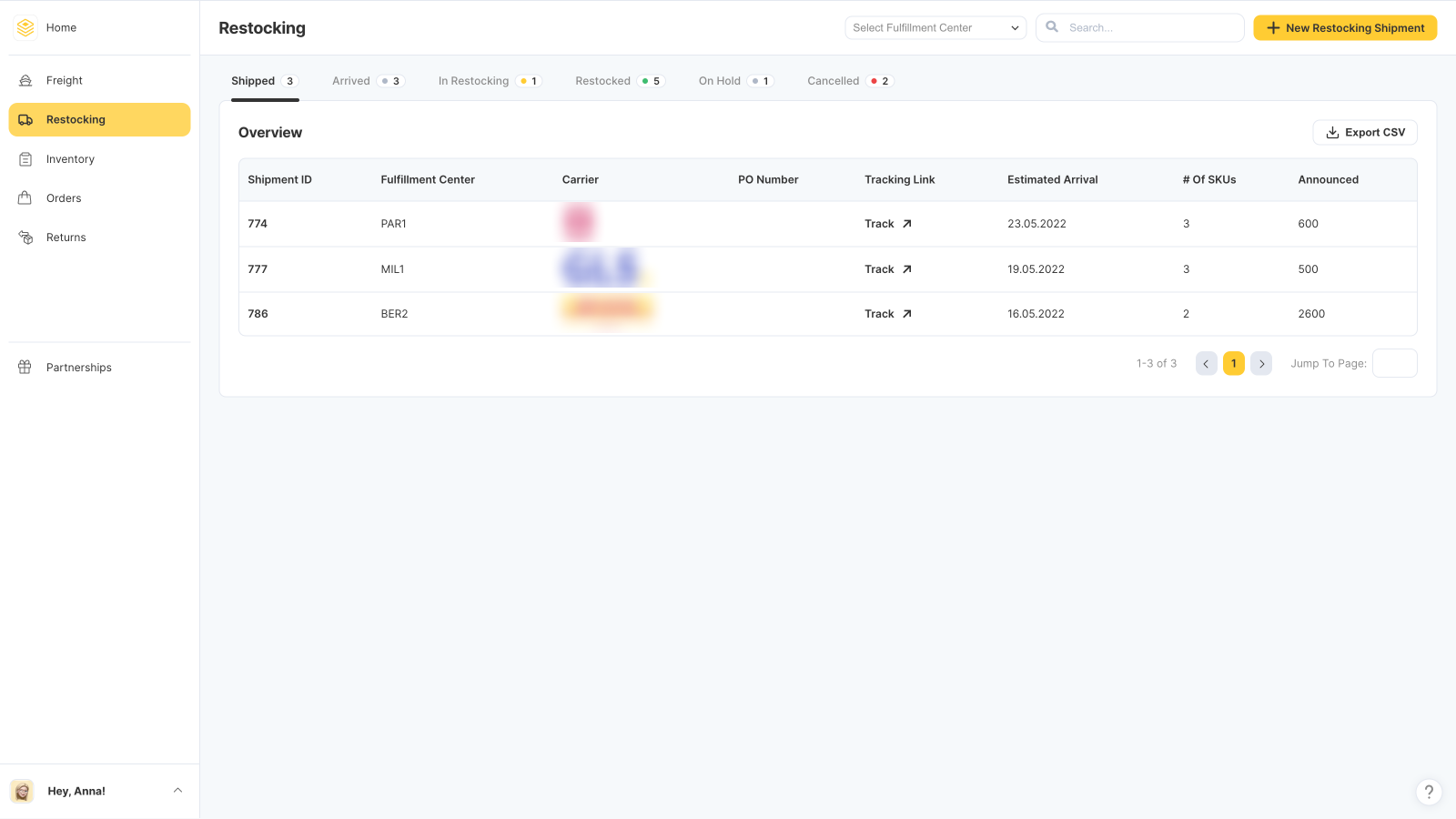Go to Home via the layers logo icon
Viewport: 1456px width, 819px height.
pos(25,27)
